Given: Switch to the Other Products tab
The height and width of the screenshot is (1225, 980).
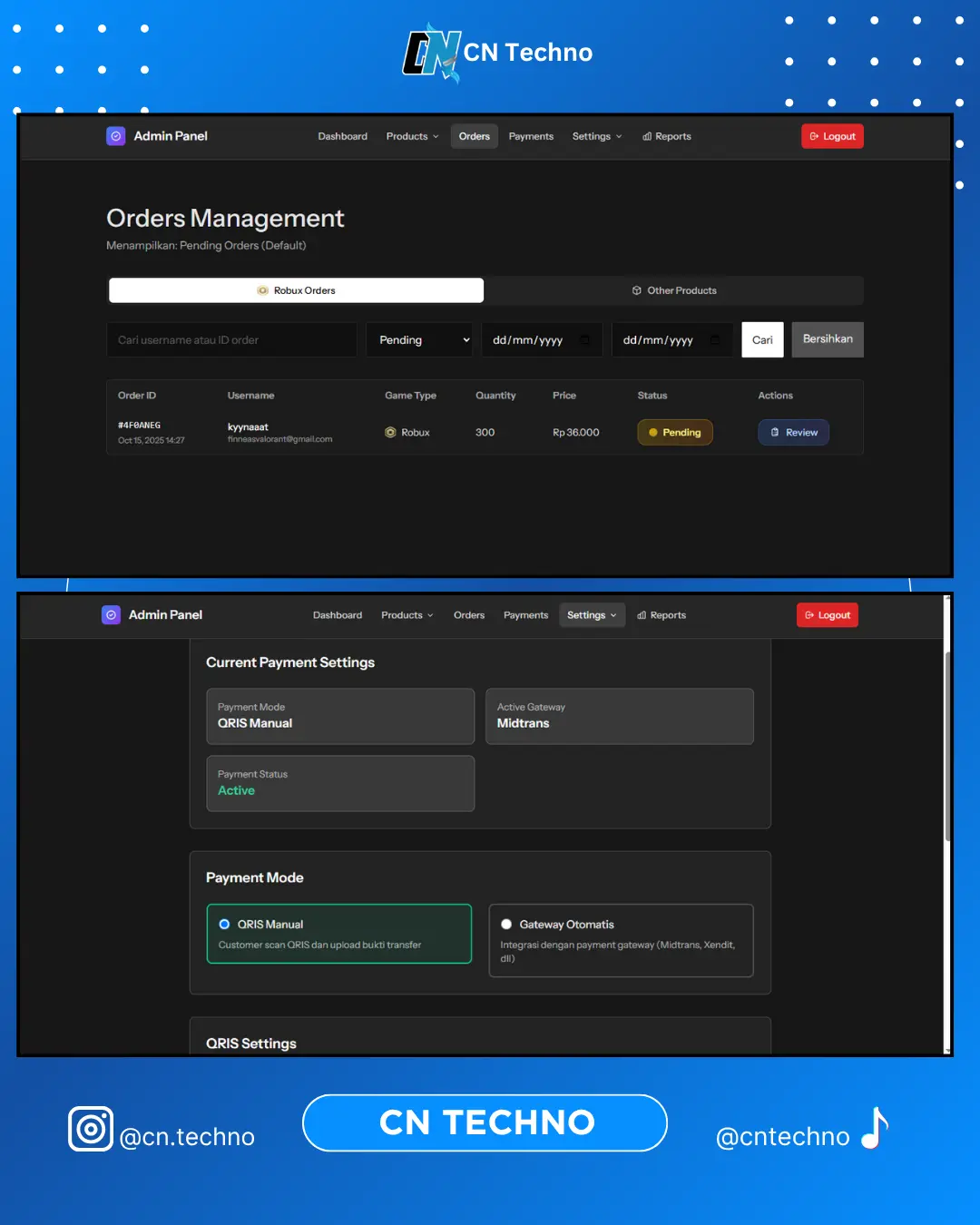Looking at the screenshot, I should [674, 290].
